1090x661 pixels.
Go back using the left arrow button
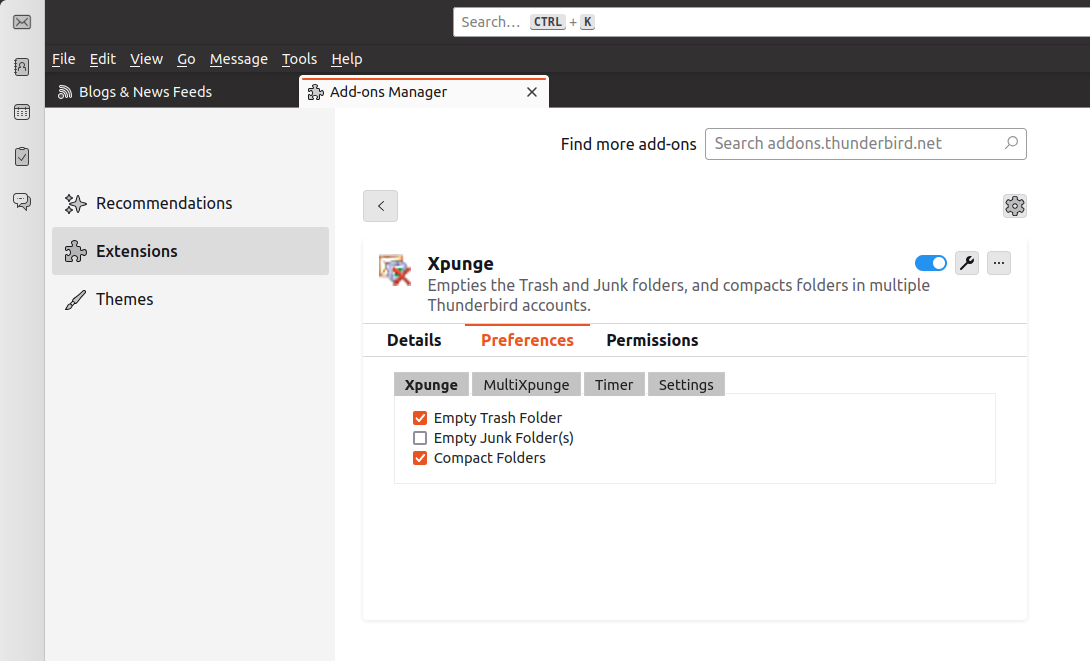(380, 206)
